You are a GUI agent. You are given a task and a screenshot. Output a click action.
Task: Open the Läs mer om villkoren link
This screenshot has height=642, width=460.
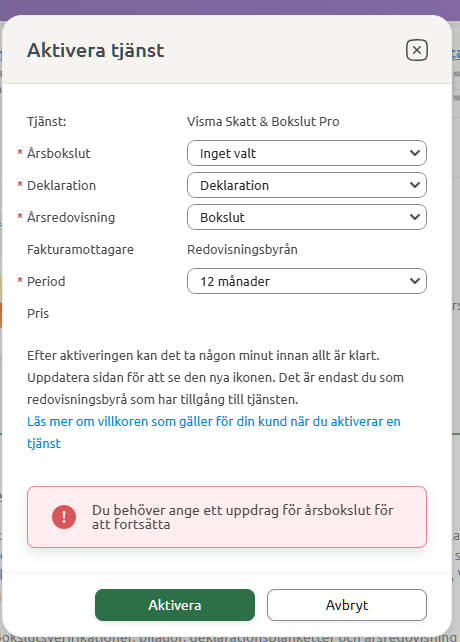click(214, 432)
